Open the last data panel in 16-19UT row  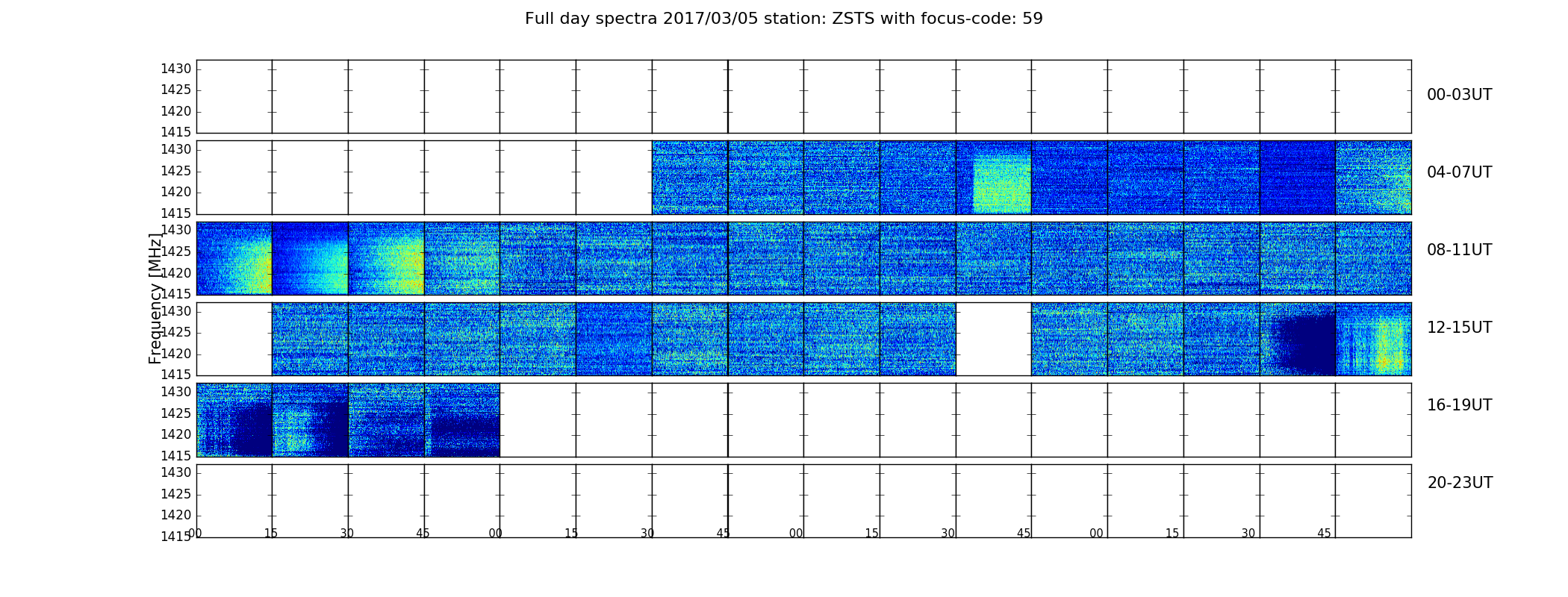click(462, 419)
